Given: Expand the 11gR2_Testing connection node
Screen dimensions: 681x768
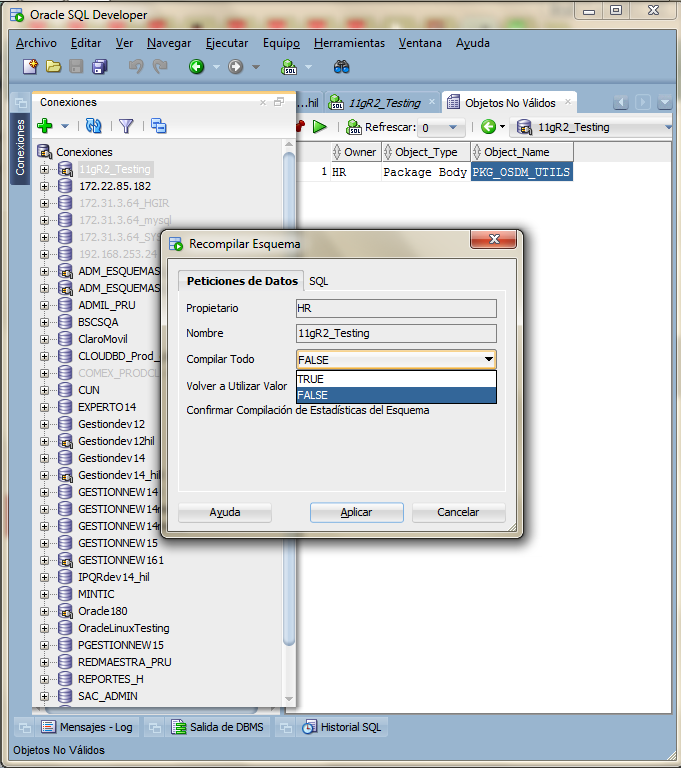Looking at the screenshot, I should click(45, 169).
